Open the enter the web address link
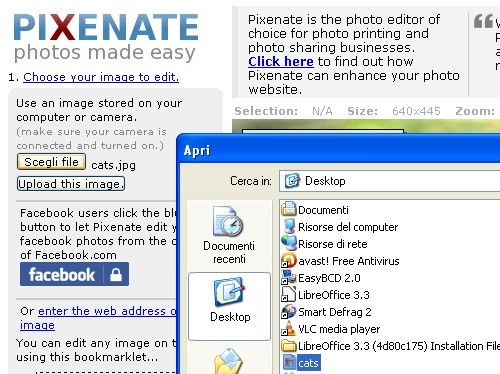 (98, 318)
